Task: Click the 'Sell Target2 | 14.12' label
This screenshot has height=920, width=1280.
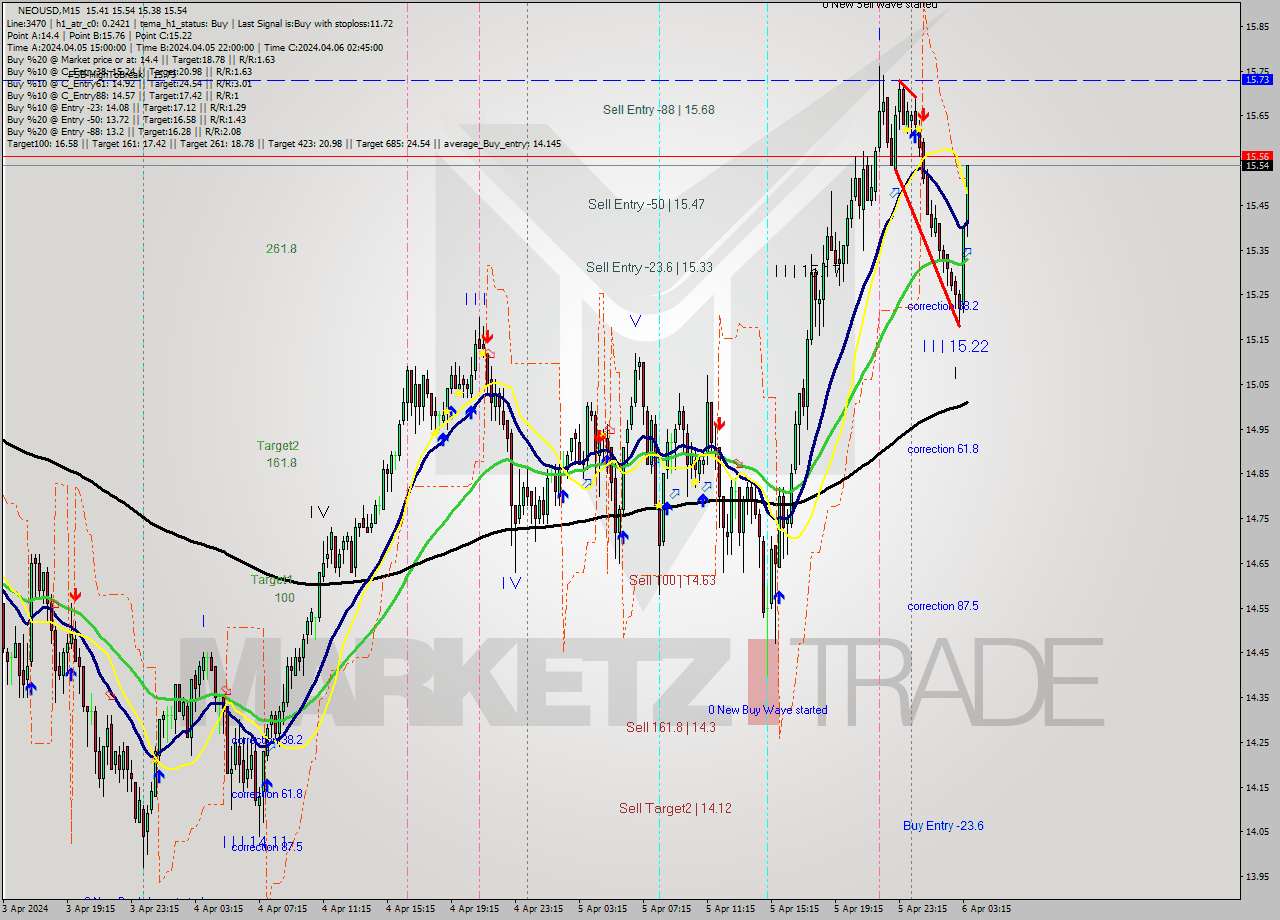Action: [675, 808]
